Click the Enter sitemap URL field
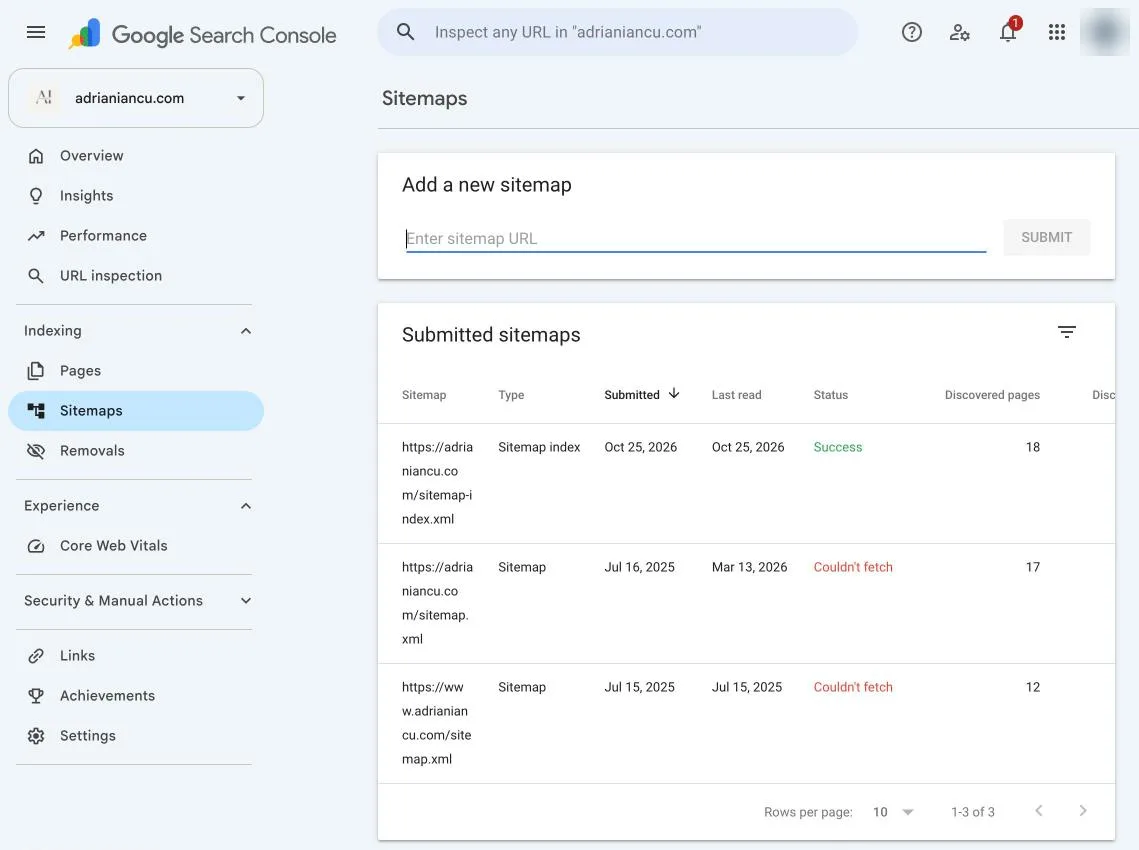Image resolution: width=1139 pixels, height=850 pixels. pos(695,238)
